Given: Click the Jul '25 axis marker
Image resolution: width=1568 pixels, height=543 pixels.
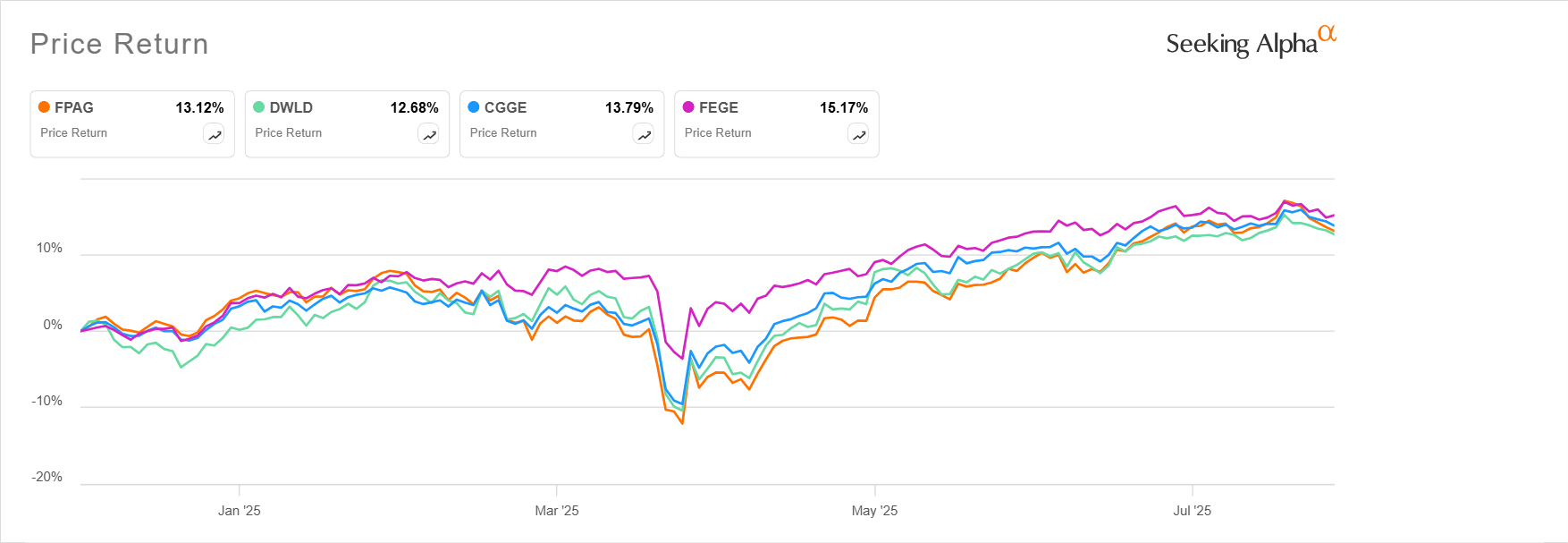Looking at the screenshot, I should click(x=1192, y=511).
